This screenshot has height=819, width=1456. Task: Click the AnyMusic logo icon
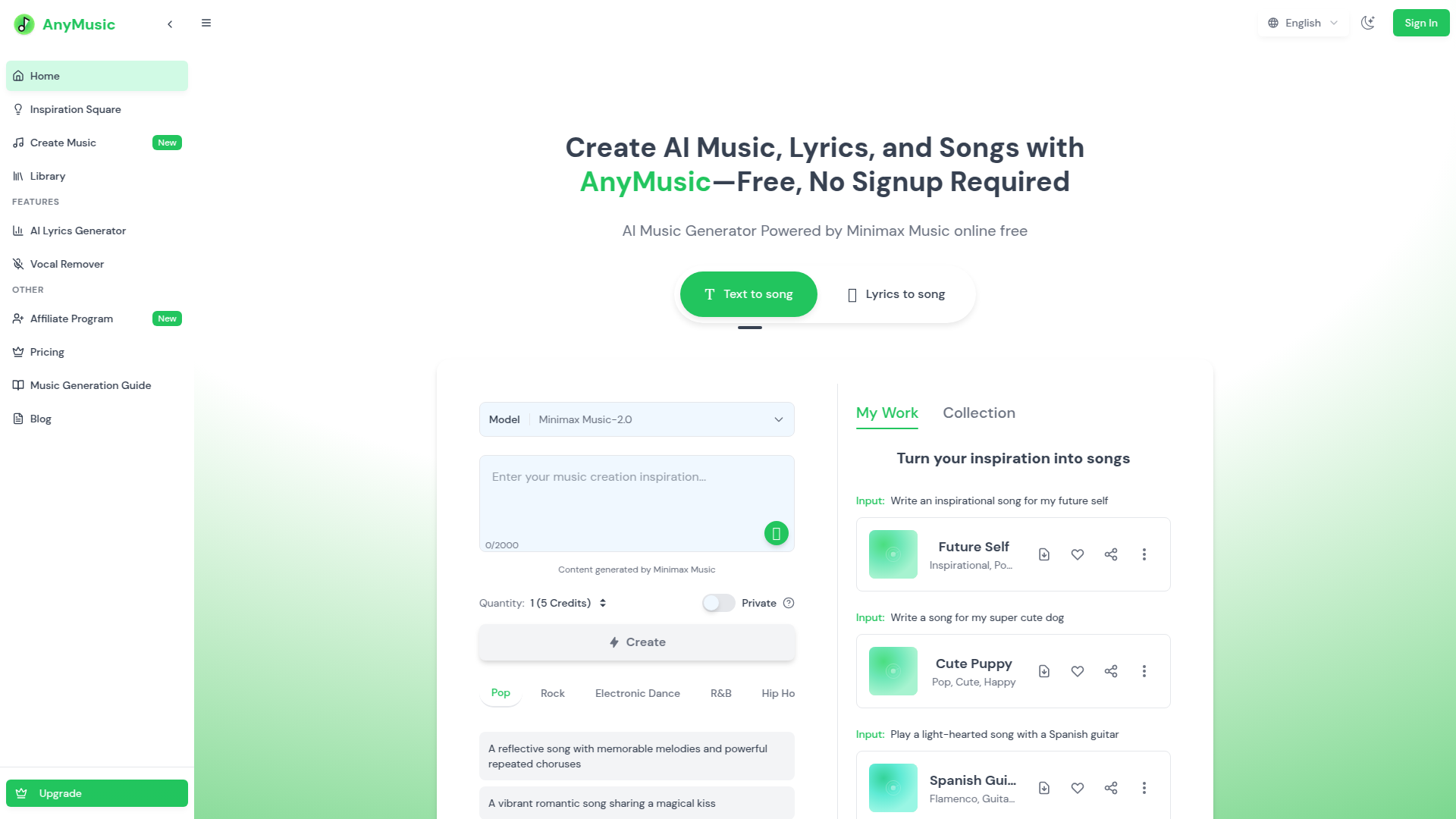(24, 24)
